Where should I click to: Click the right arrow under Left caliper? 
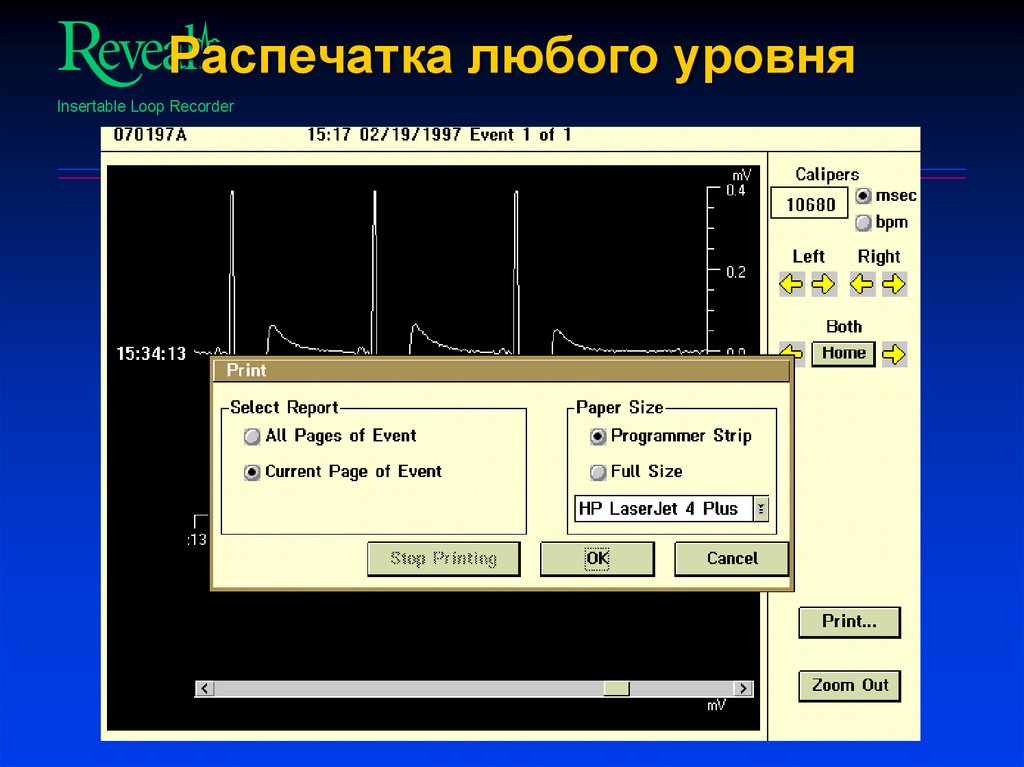coord(825,284)
